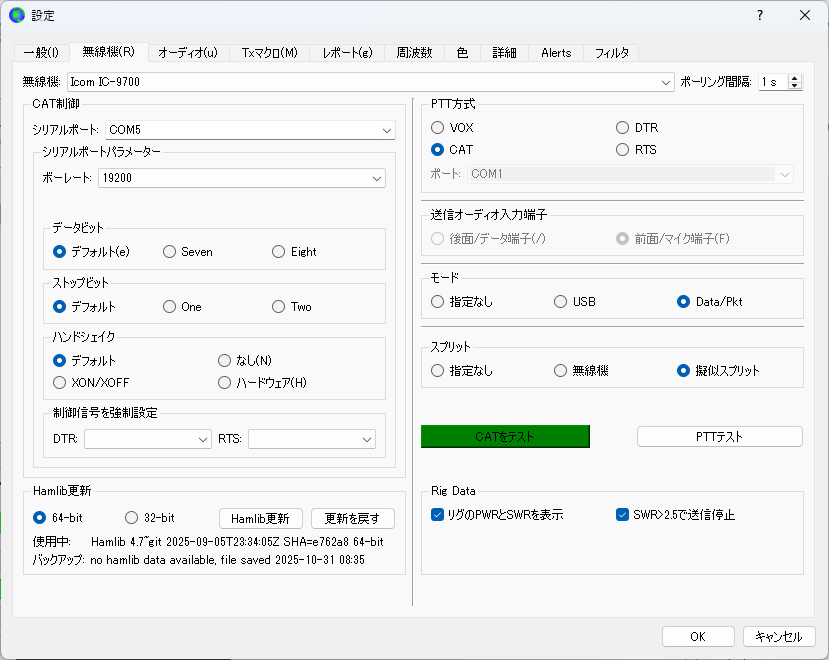829x660 pixels.
Task: Select DTR PTT method
Action: [637, 127]
